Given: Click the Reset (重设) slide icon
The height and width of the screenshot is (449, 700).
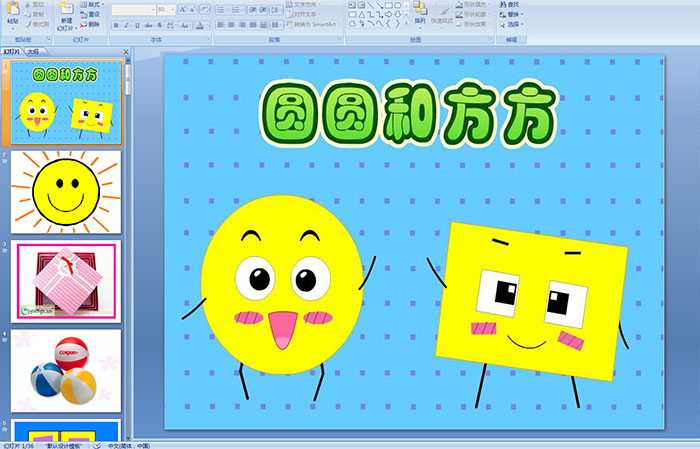Looking at the screenshot, I should pyautogui.click(x=84, y=14).
